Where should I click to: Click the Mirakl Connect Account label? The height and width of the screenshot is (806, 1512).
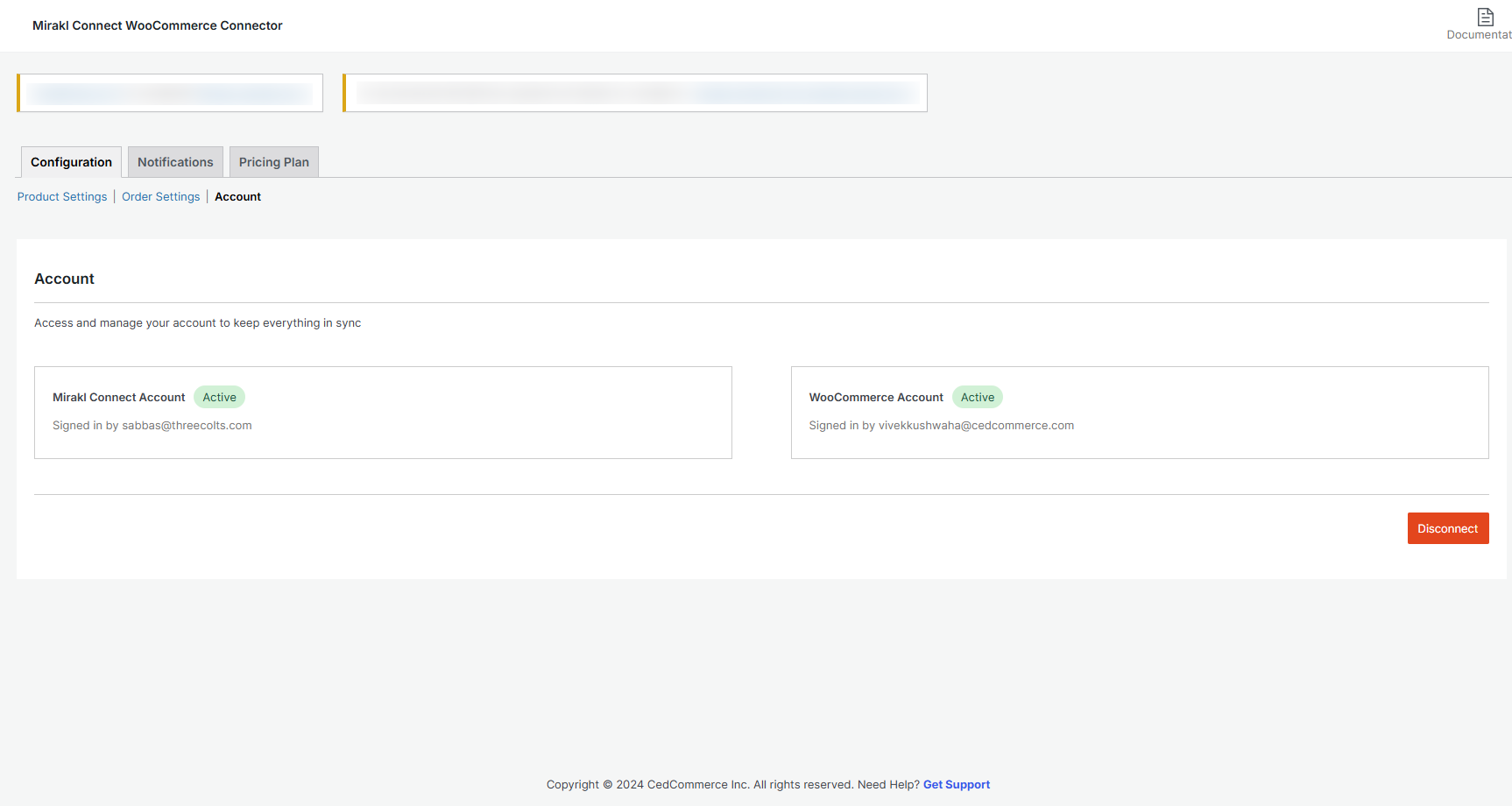119,398
